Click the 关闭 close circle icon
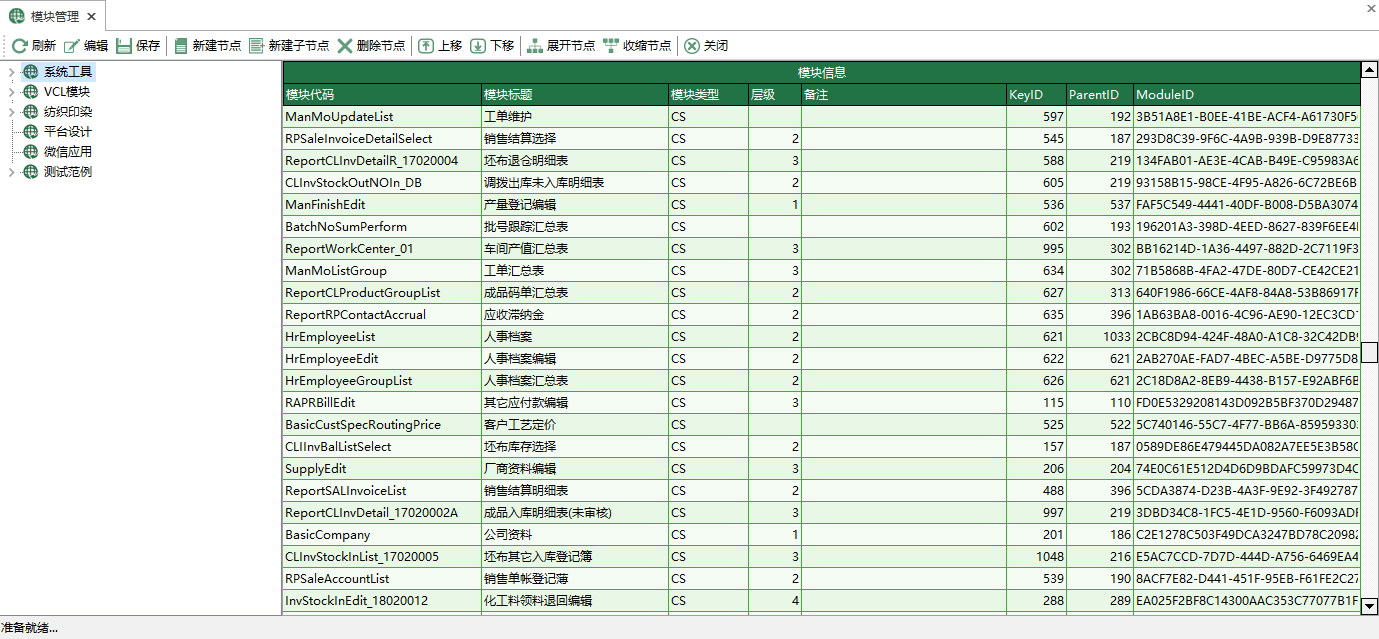1379x639 pixels. coord(692,46)
